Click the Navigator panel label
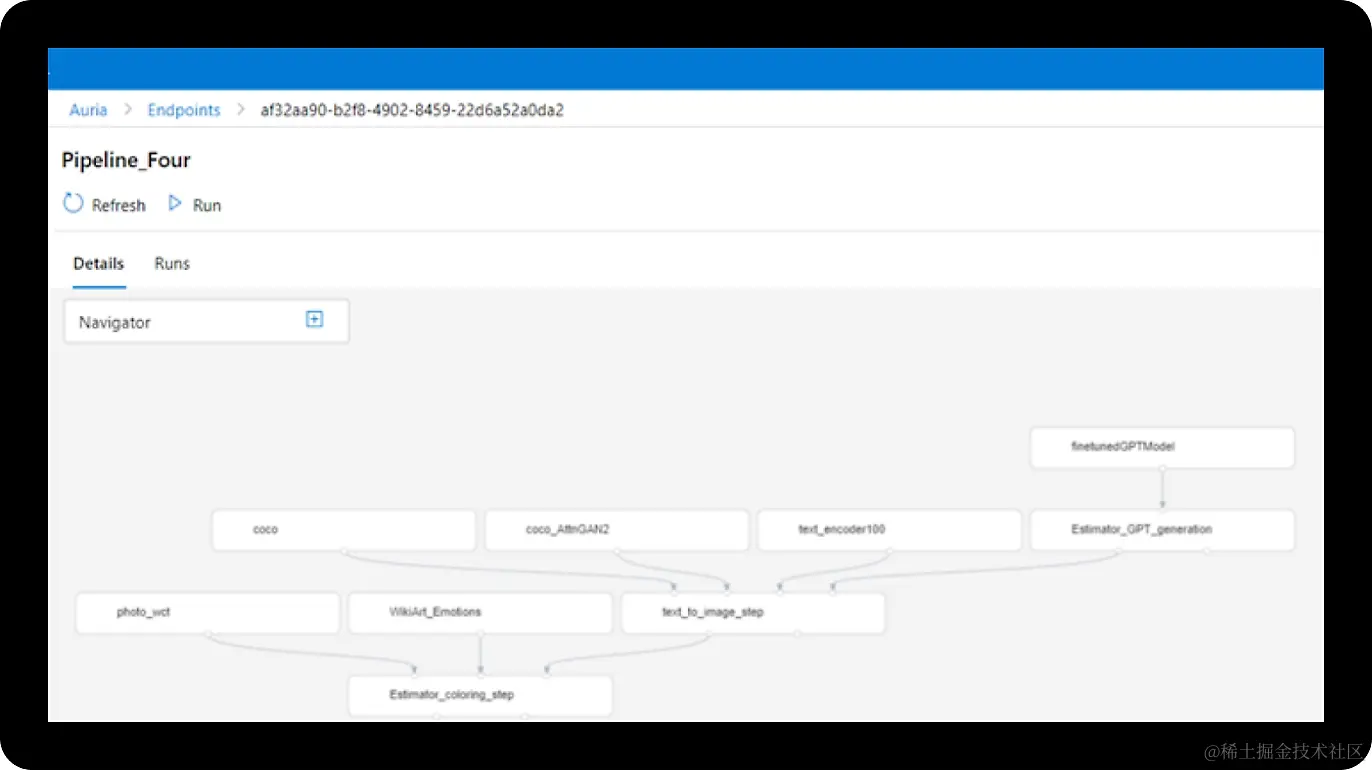The width and height of the screenshot is (1372, 770). click(115, 323)
